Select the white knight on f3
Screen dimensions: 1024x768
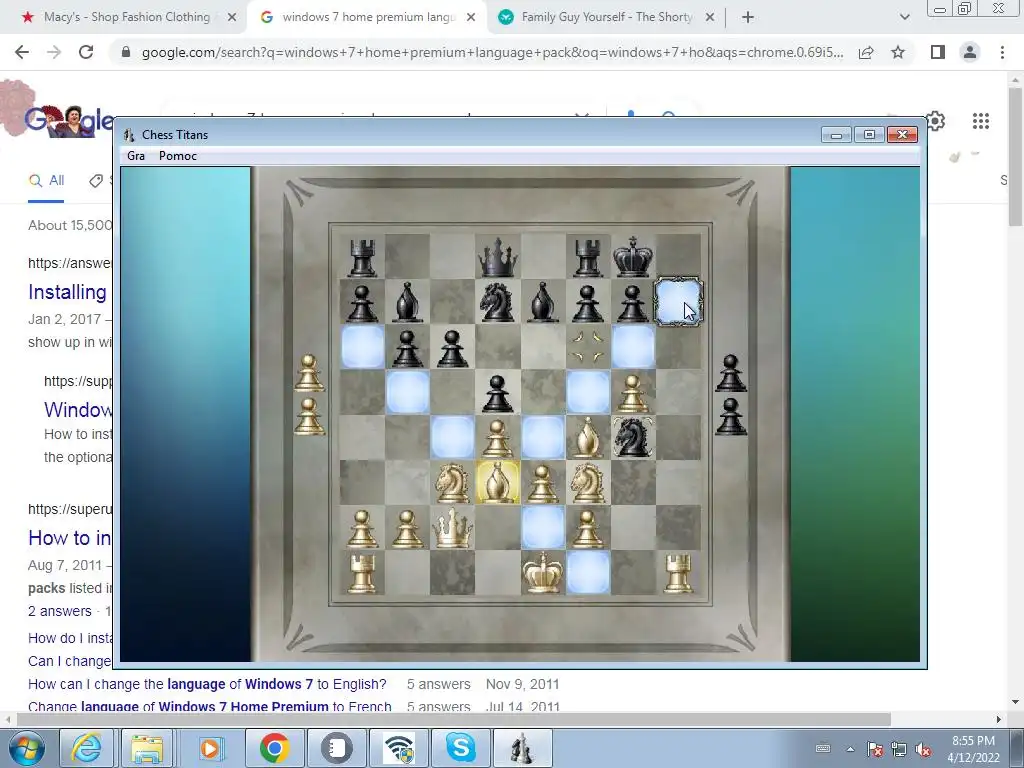point(588,482)
